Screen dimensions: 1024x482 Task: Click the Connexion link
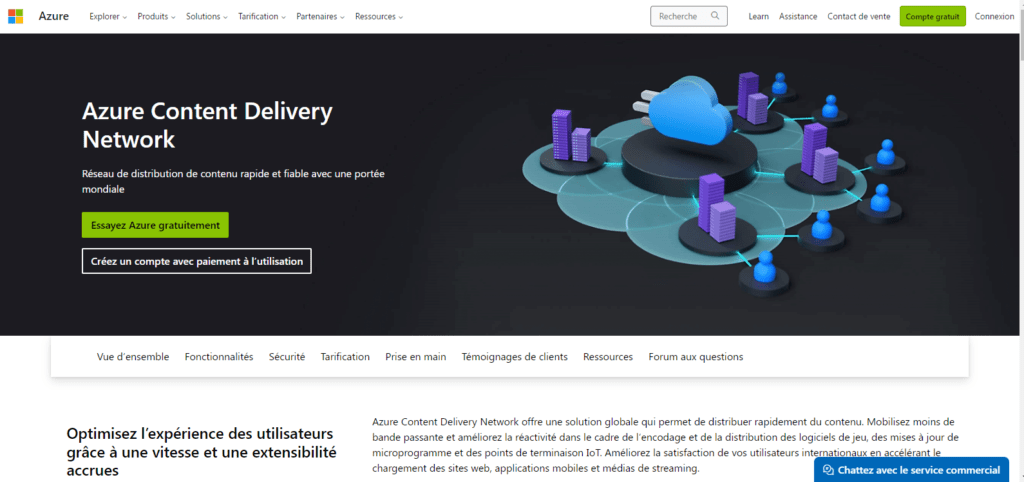[994, 16]
